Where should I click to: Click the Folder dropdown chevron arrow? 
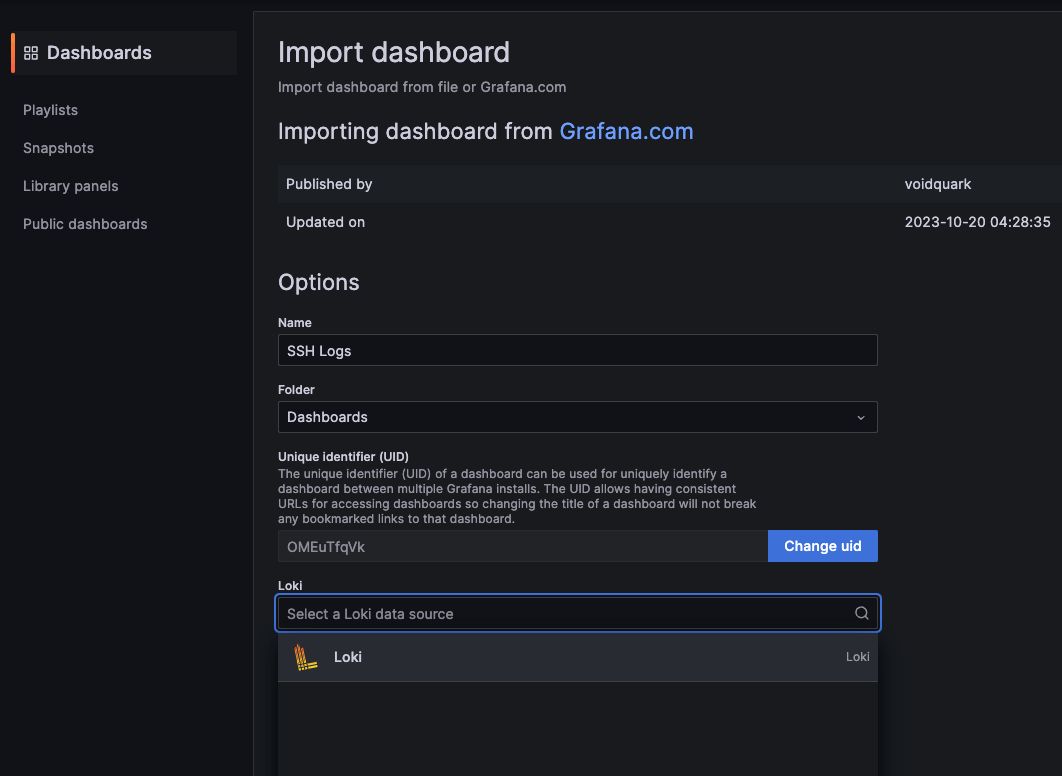[861, 418]
